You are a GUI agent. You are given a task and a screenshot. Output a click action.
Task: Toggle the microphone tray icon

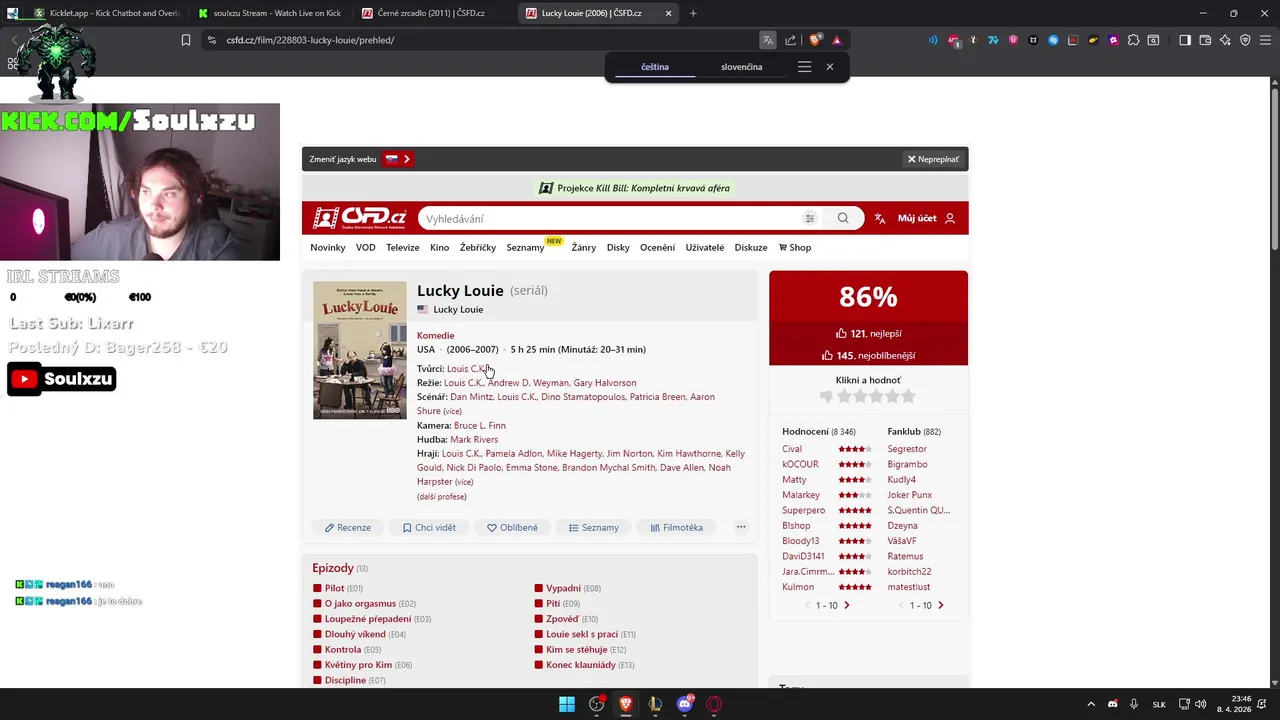click(x=1136, y=704)
